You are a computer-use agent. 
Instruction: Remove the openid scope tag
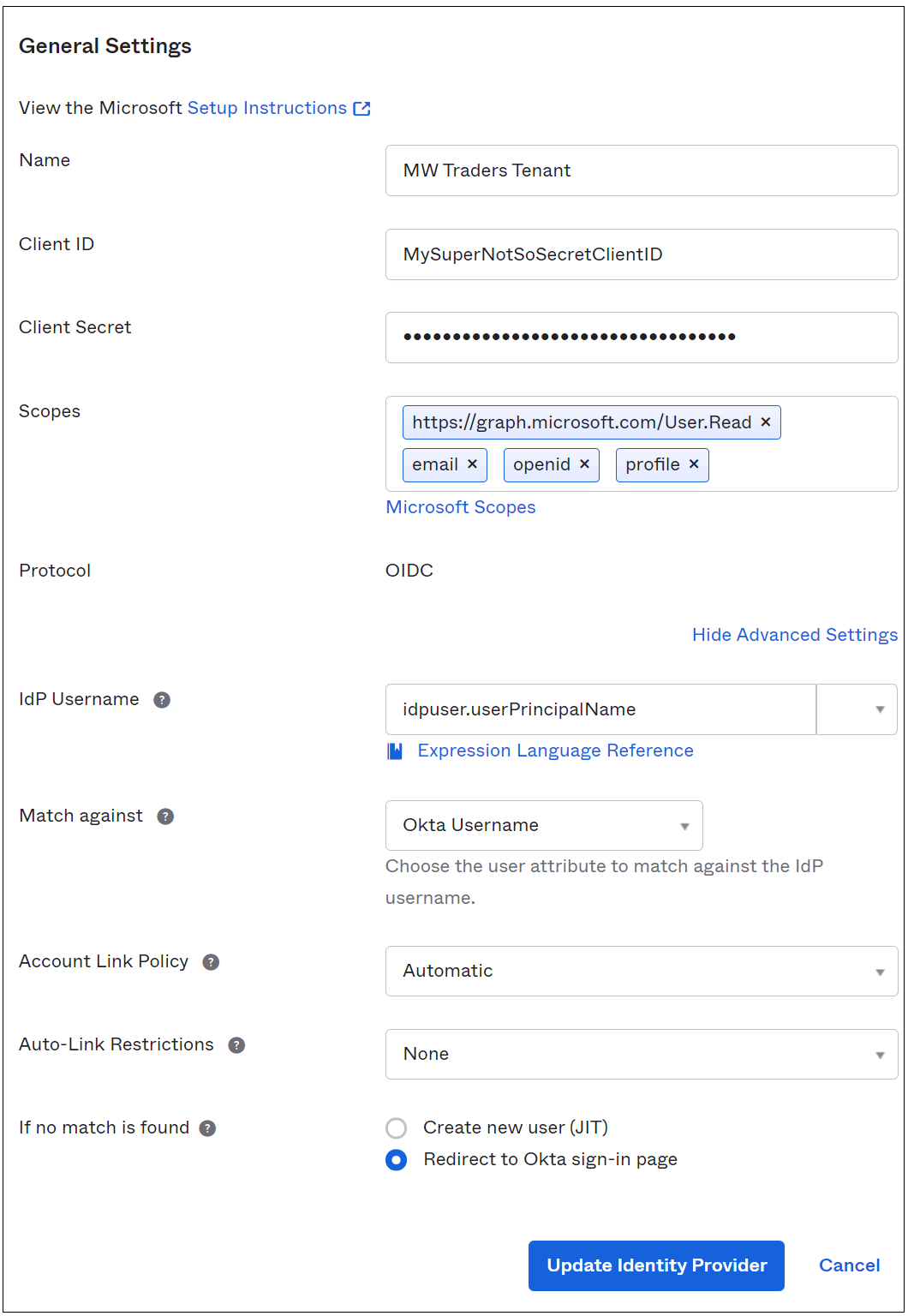click(x=584, y=464)
